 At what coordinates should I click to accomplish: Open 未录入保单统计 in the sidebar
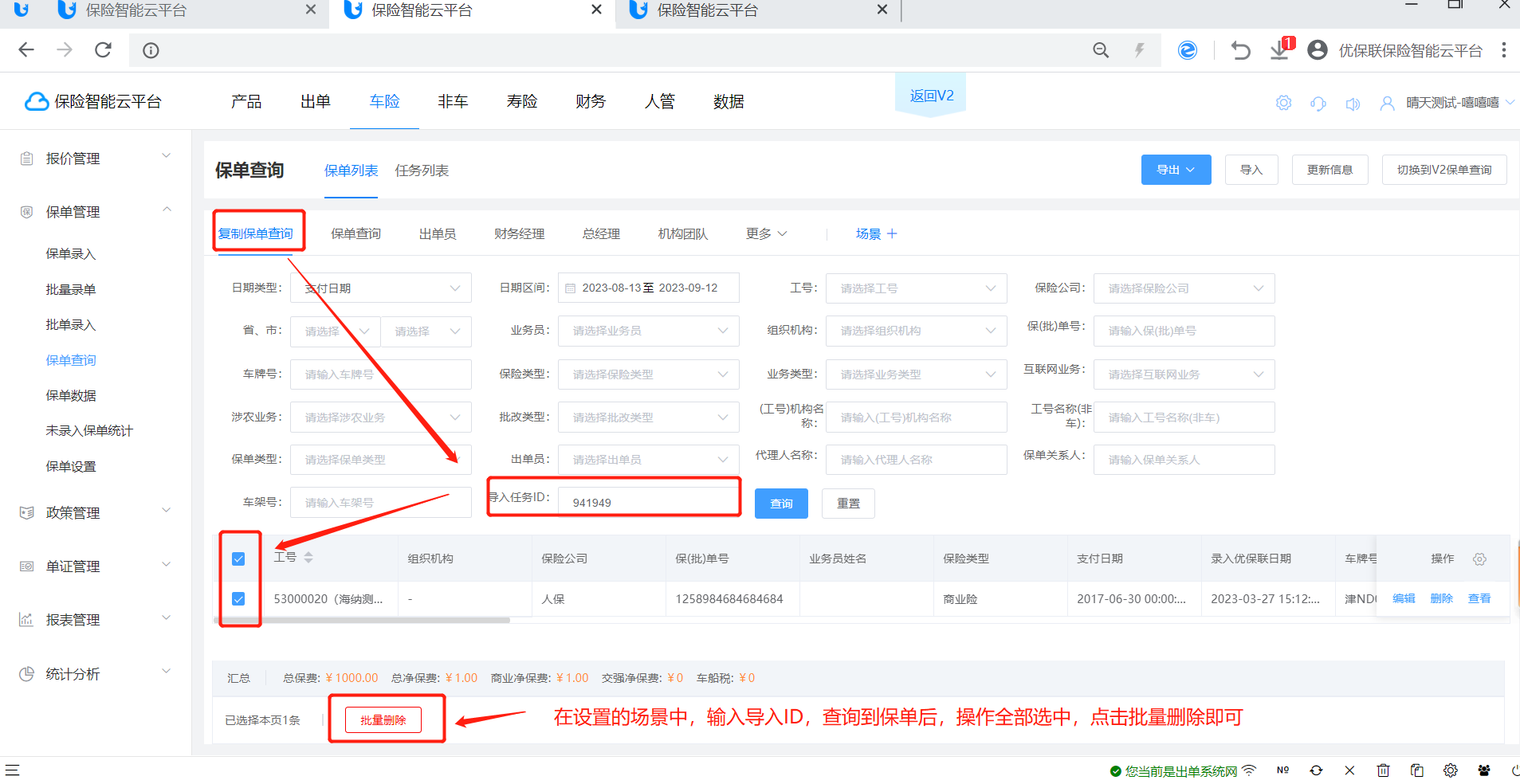pyautogui.click(x=89, y=431)
